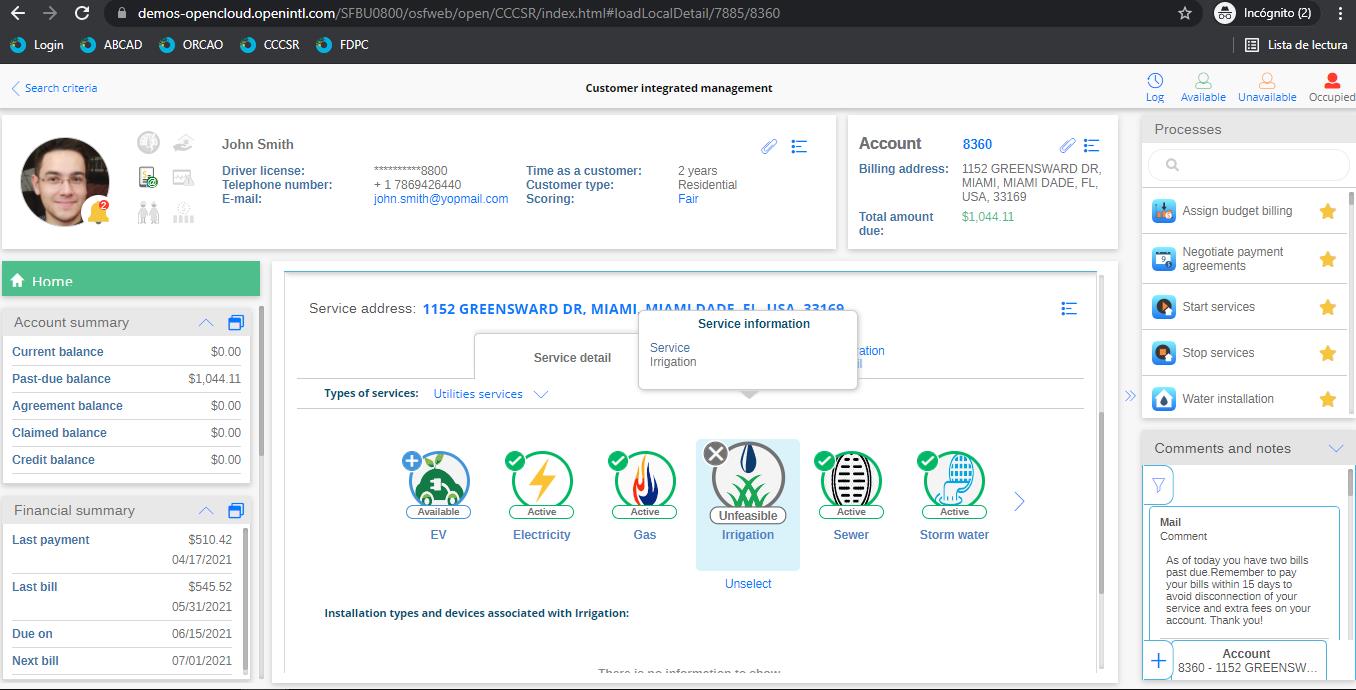
Task: Select the Electricity service icon
Action: pos(542,482)
